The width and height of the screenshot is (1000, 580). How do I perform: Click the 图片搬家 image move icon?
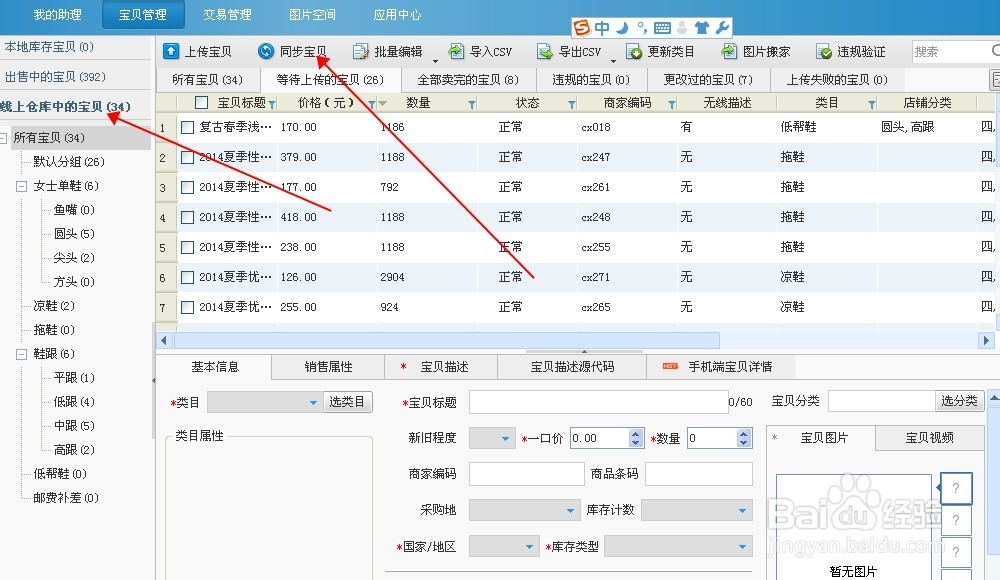tap(729, 51)
